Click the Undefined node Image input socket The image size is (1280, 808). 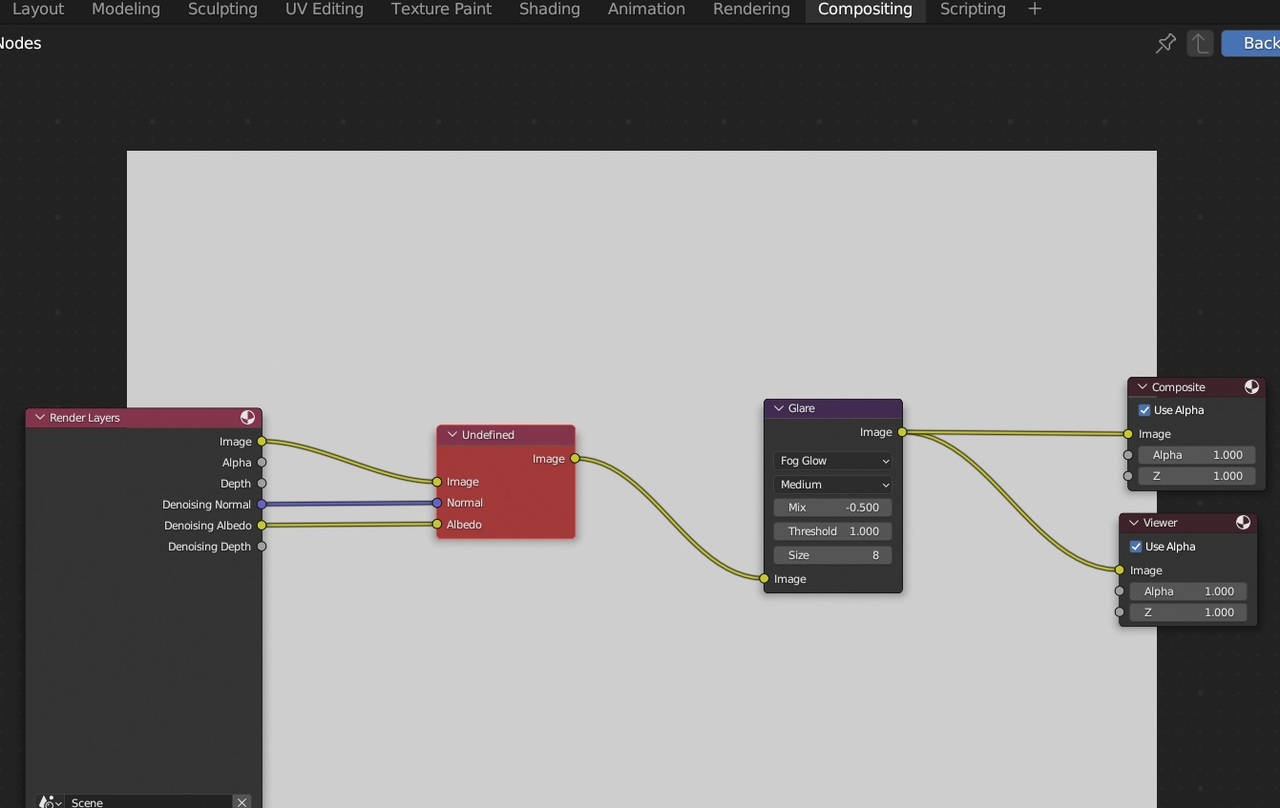pos(437,482)
